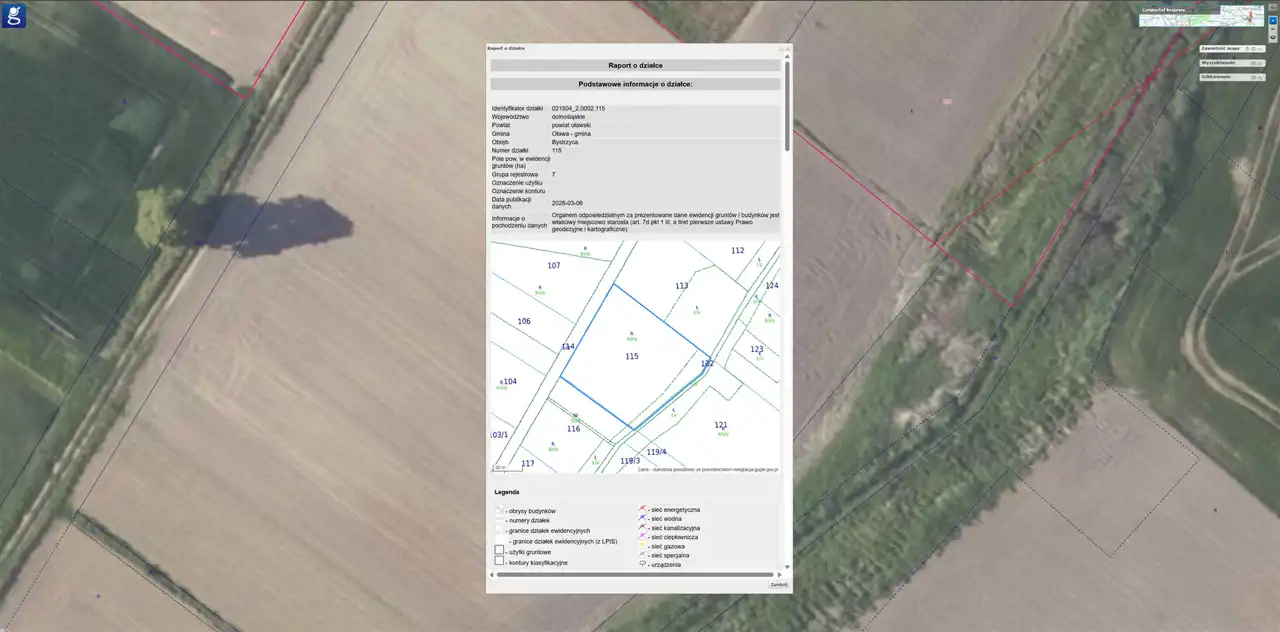This screenshot has height=632, width=1280.
Task: Click the eye icon in right toolbar
Action: click(x=1273, y=38)
